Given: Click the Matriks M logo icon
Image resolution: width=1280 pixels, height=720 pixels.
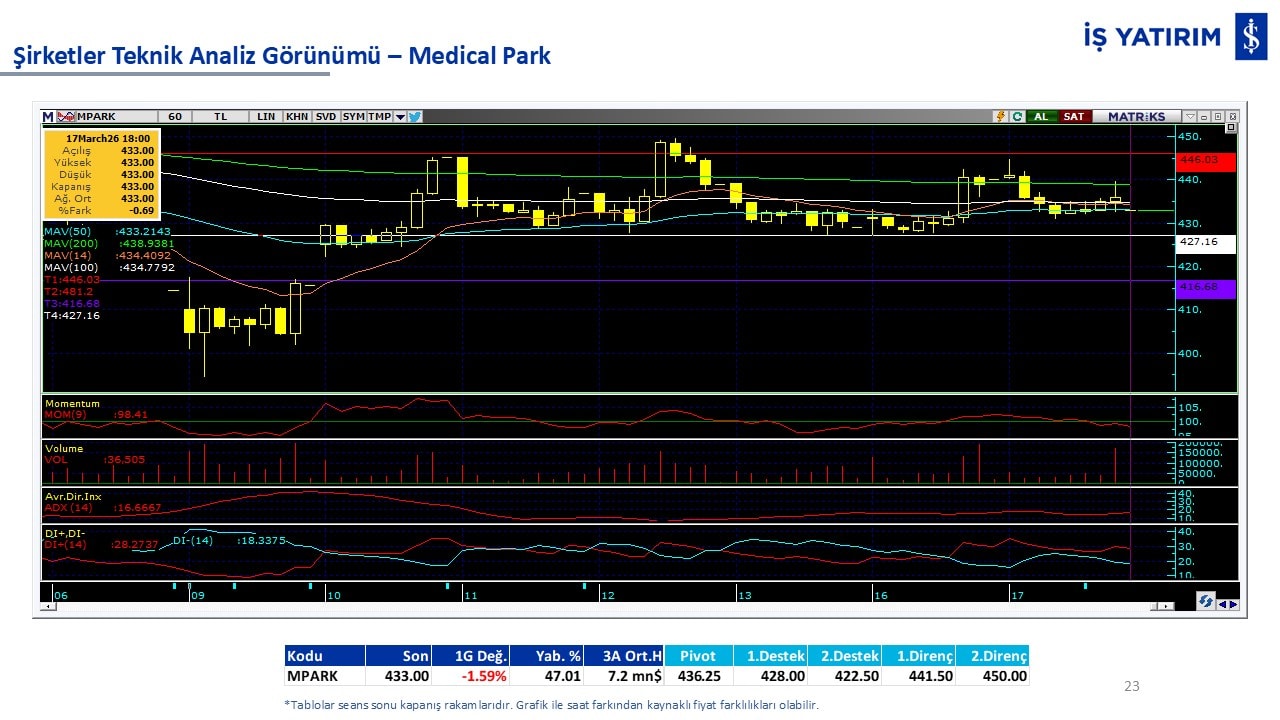Looking at the screenshot, I should tap(48, 117).
